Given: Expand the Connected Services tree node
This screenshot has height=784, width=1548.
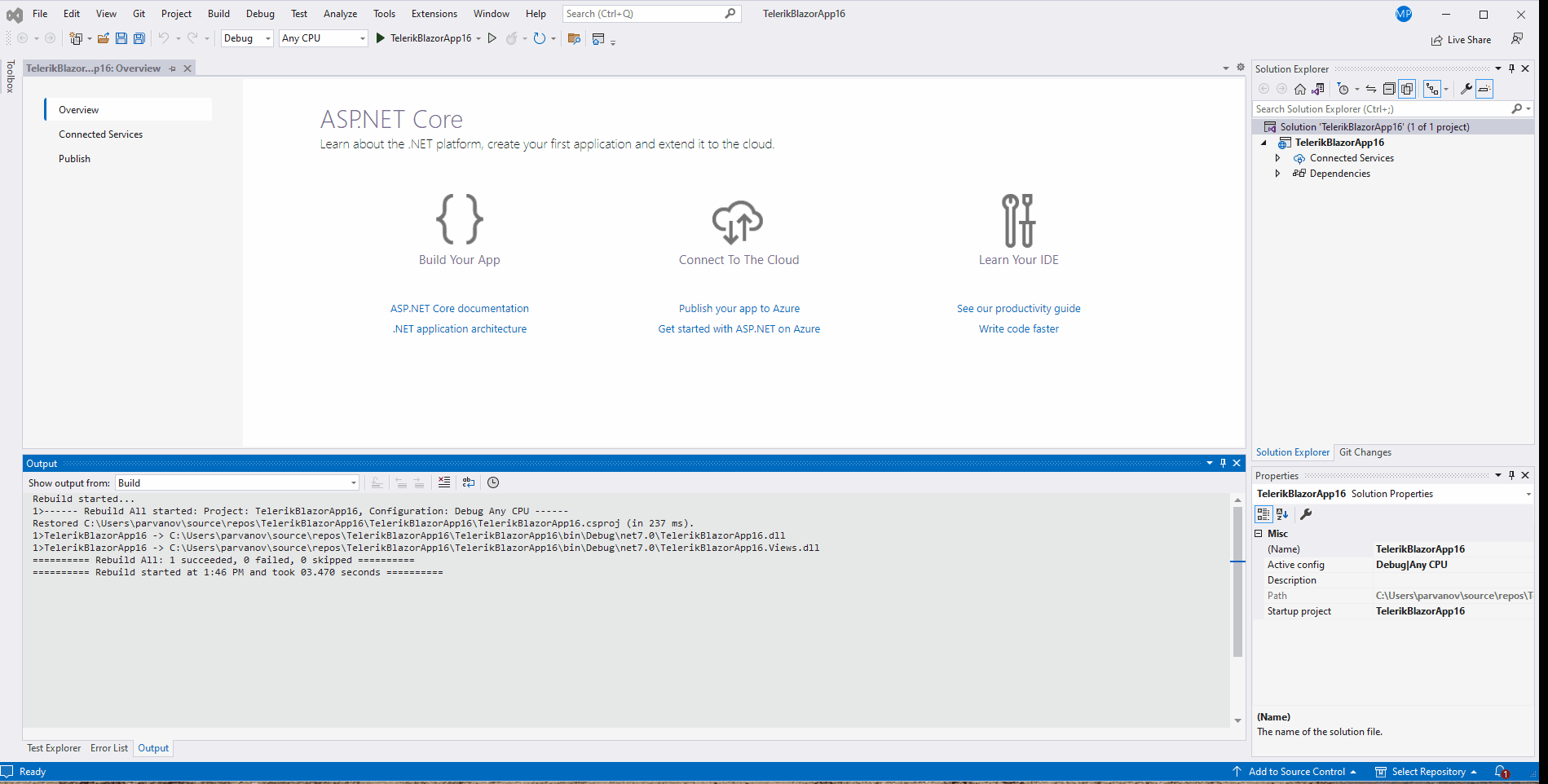Looking at the screenshot, I should tap(1278, 158).
